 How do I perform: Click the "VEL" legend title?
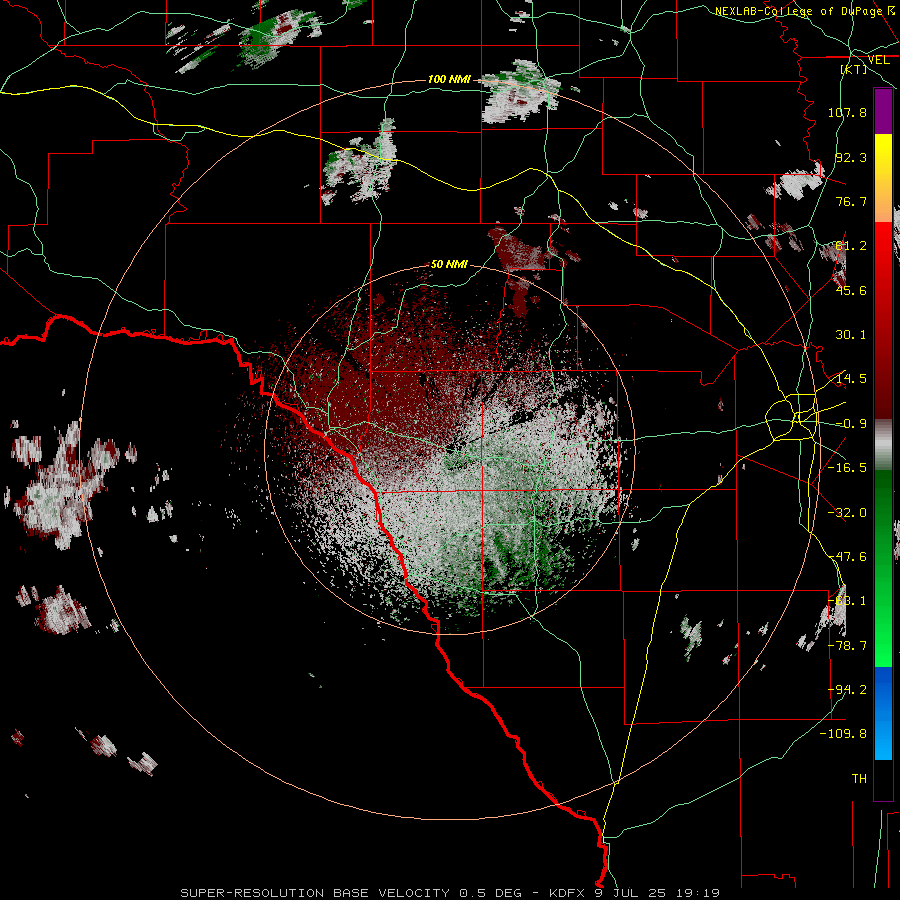tap(878, 60)
